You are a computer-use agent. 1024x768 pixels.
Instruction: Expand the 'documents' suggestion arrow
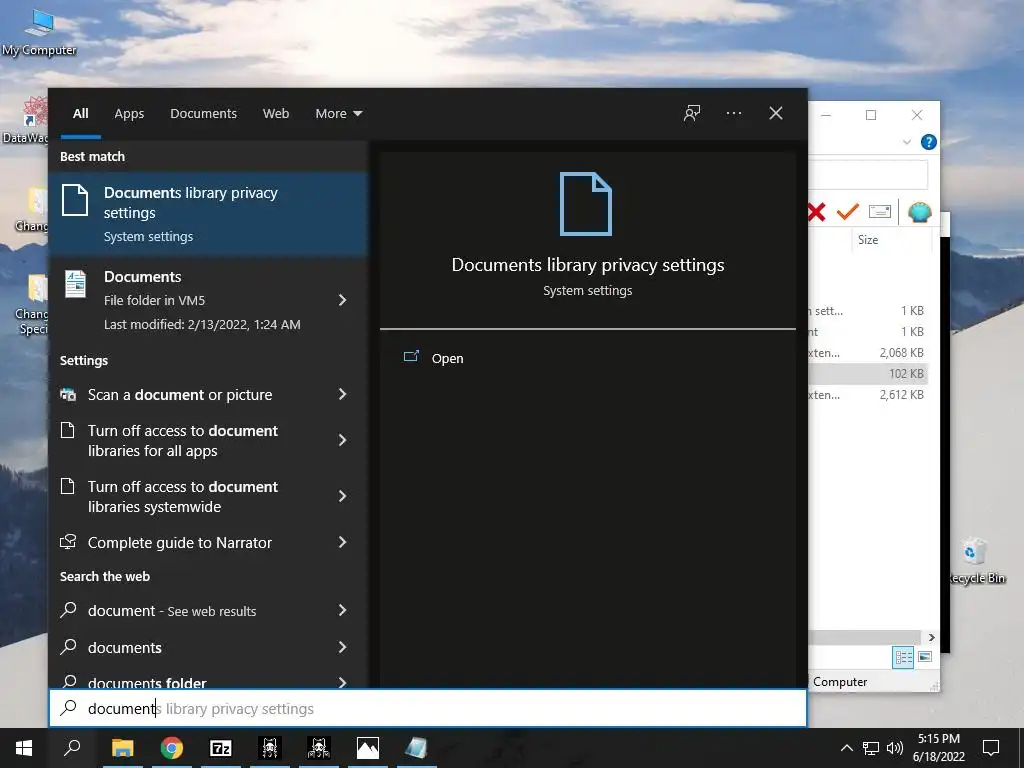(x=342, y=647)
